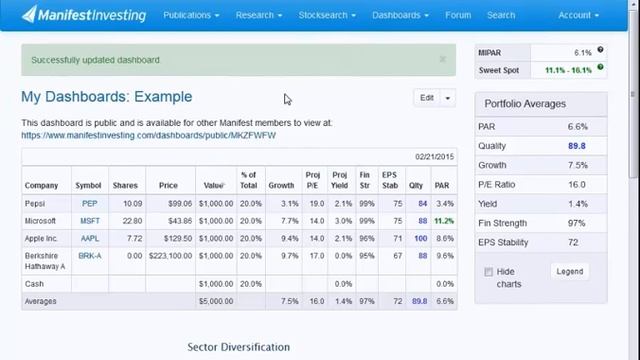This screenshot has height=360, width=640.
Task: Open the public dashboard URL link
Action: (x=149, y=135)
